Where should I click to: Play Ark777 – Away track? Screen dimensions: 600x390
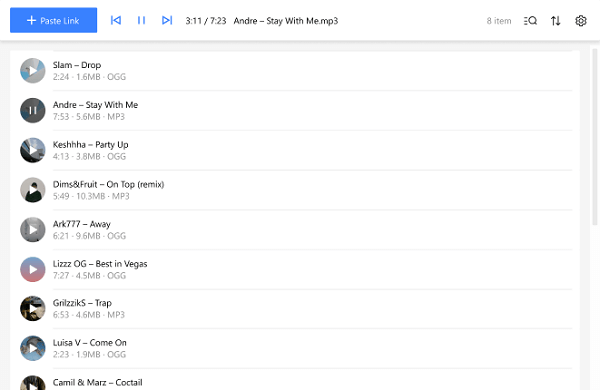[33, 230]
